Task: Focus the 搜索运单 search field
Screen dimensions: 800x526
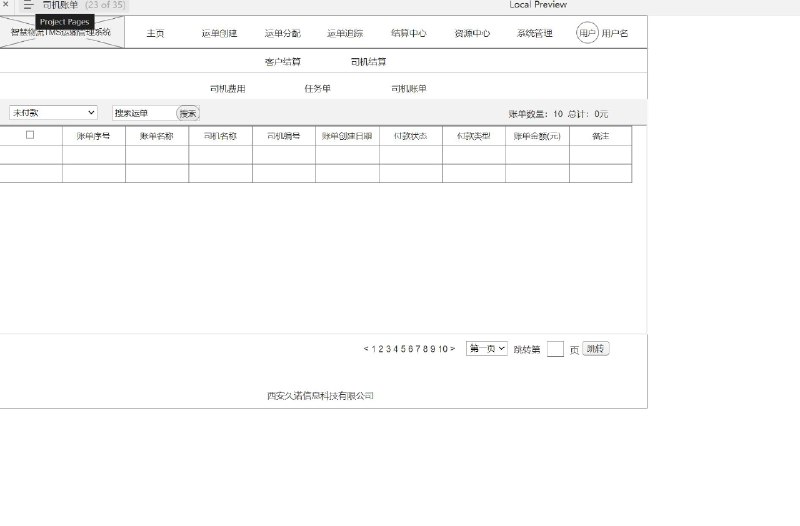Action: pos(144,113)
